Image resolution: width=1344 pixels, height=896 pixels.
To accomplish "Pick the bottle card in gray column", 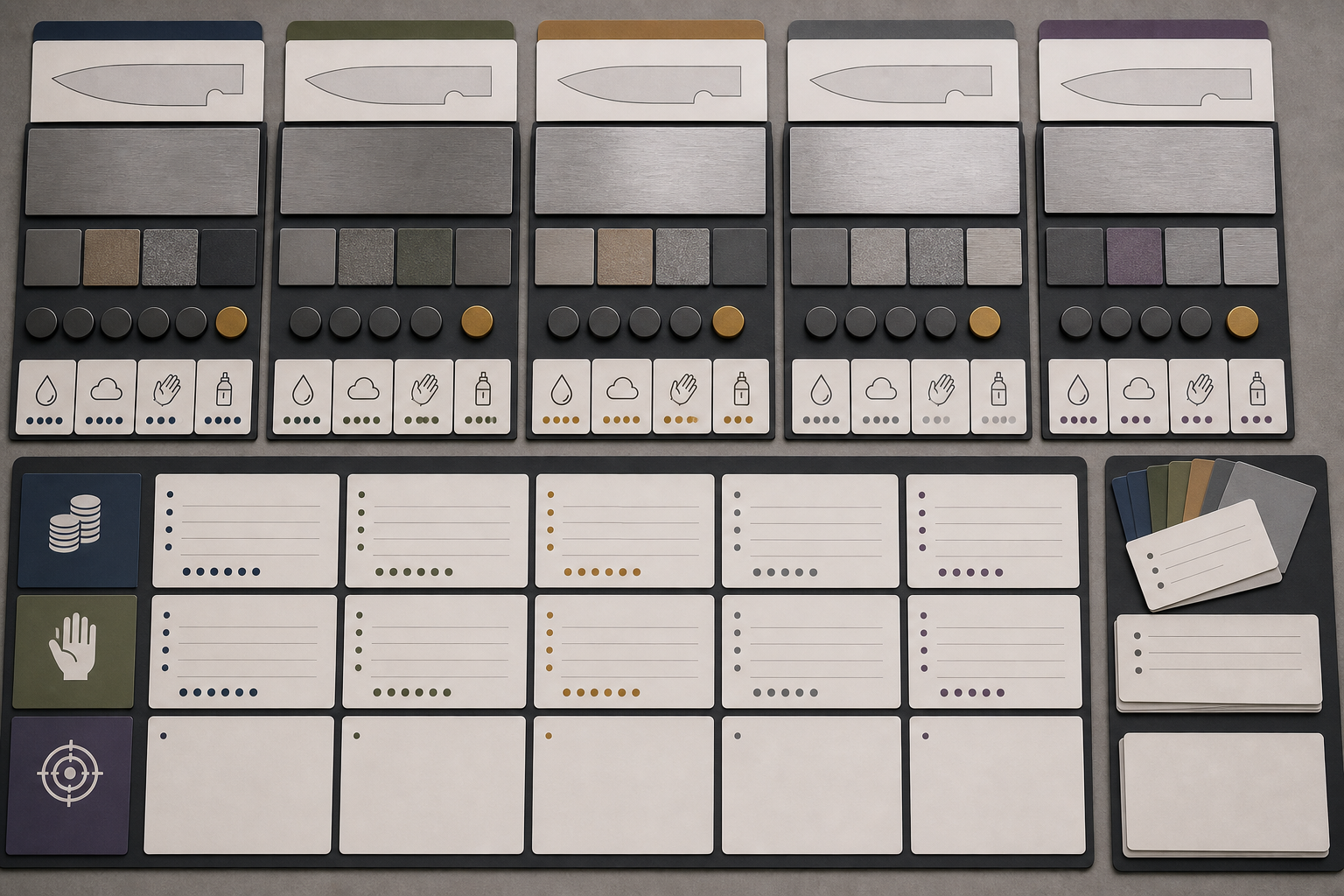I will (x=998, y=396).
